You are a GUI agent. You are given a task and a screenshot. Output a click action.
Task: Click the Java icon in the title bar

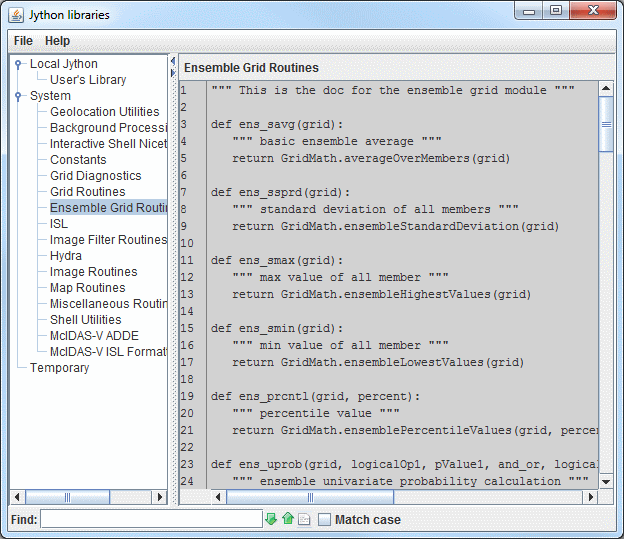17,15
